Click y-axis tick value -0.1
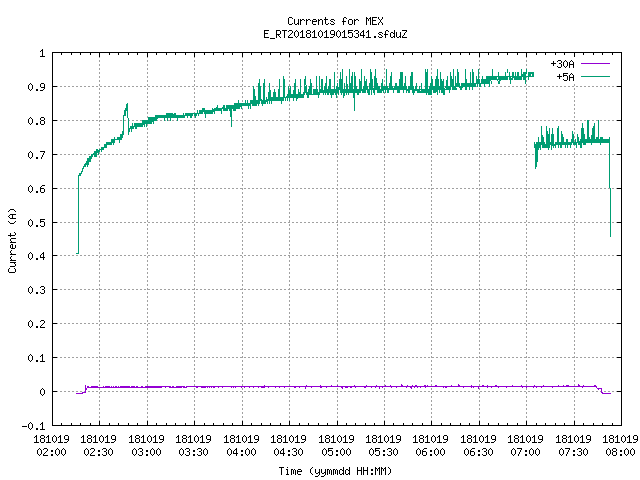Image resolution: width=640 pixels, height=480 pixels. point(33,426)
